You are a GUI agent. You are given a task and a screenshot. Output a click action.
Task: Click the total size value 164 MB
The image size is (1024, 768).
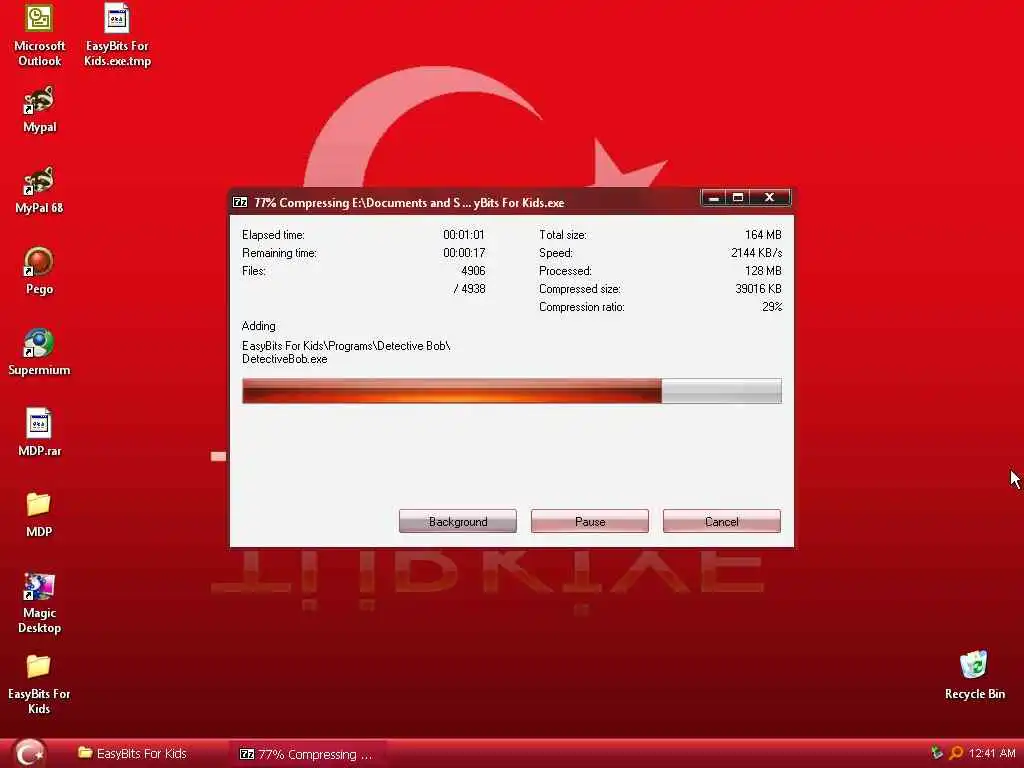pos(763,235)
